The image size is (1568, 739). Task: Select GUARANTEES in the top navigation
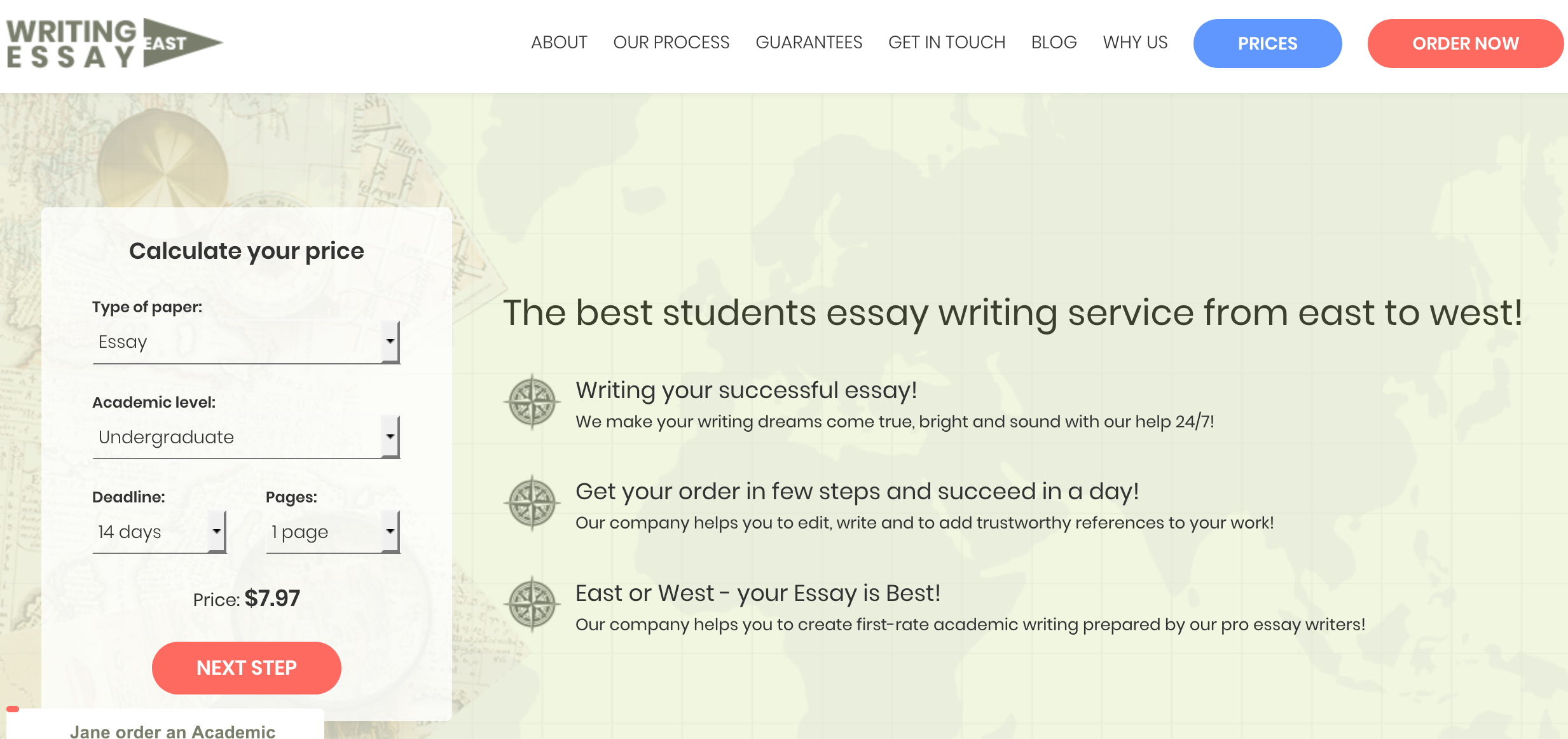tap(809, 43)
